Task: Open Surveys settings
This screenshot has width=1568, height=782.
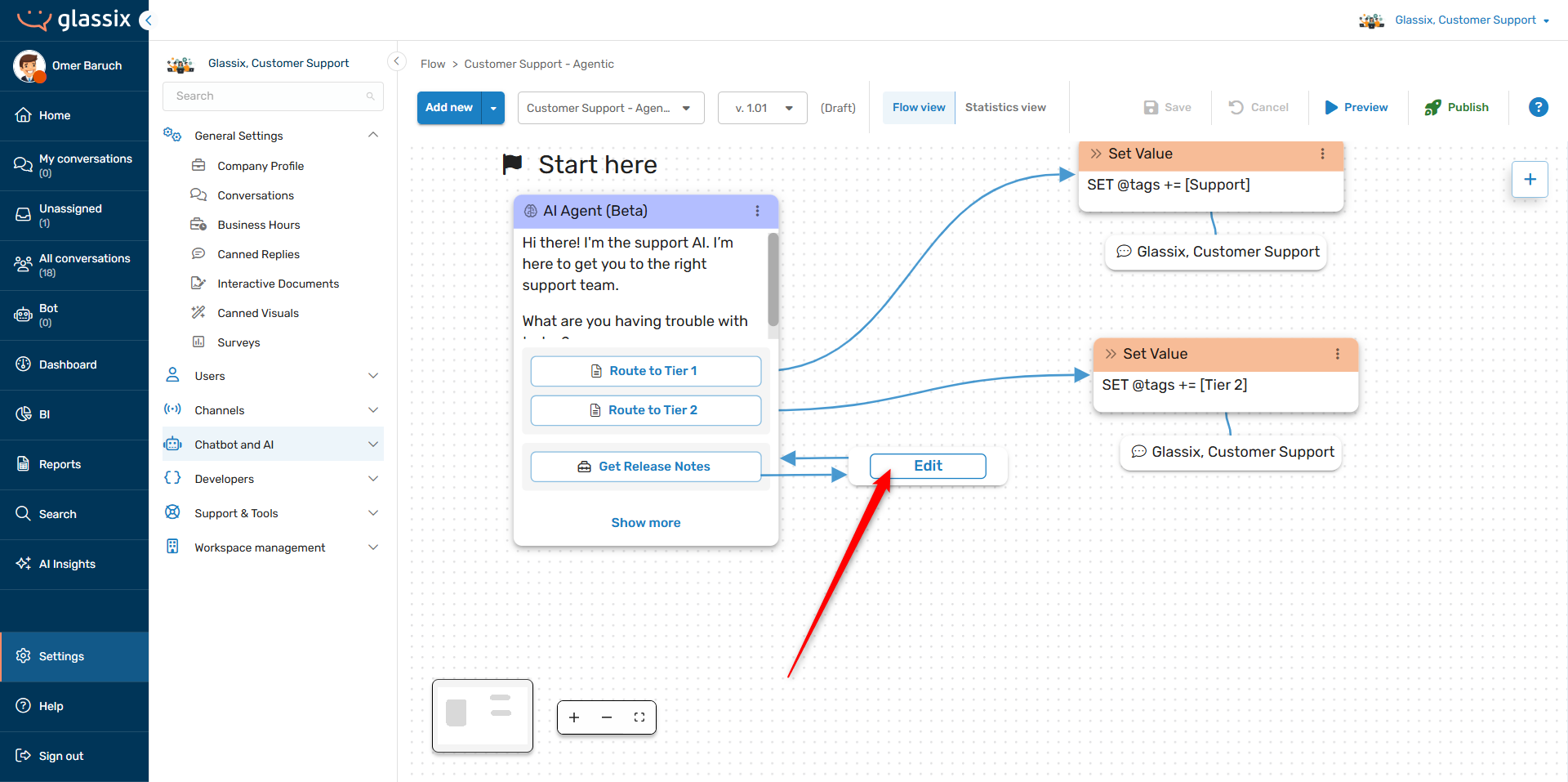Action: 238,342
